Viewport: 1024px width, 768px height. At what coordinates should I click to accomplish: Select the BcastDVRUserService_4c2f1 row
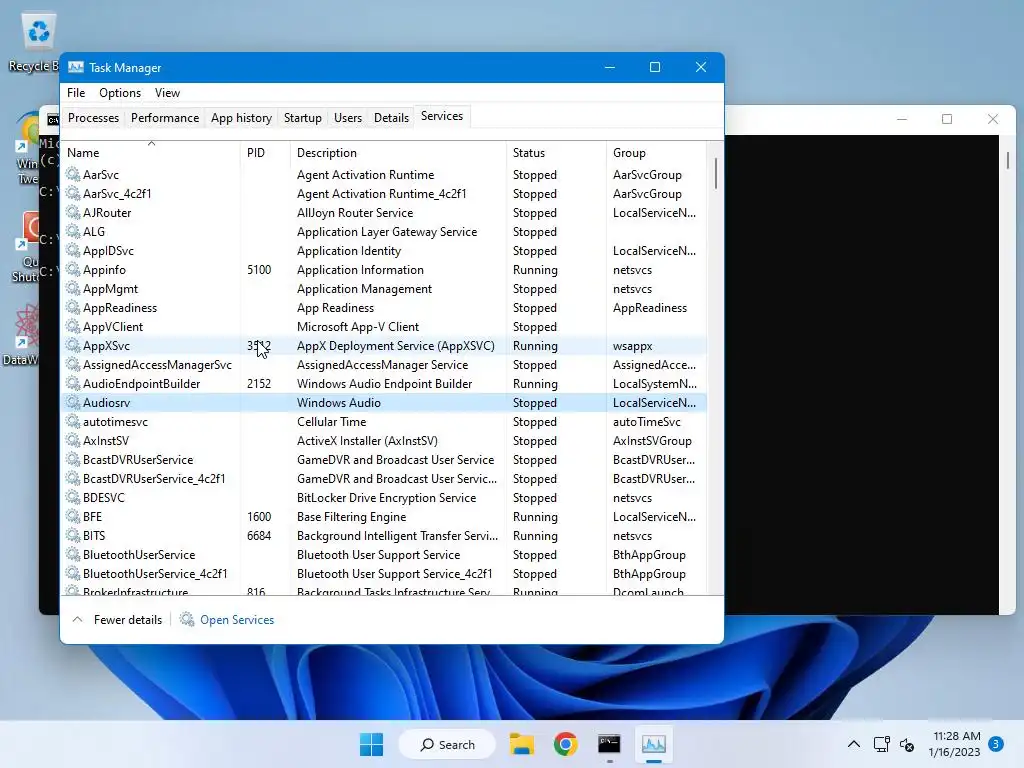(x=384, y=479)
